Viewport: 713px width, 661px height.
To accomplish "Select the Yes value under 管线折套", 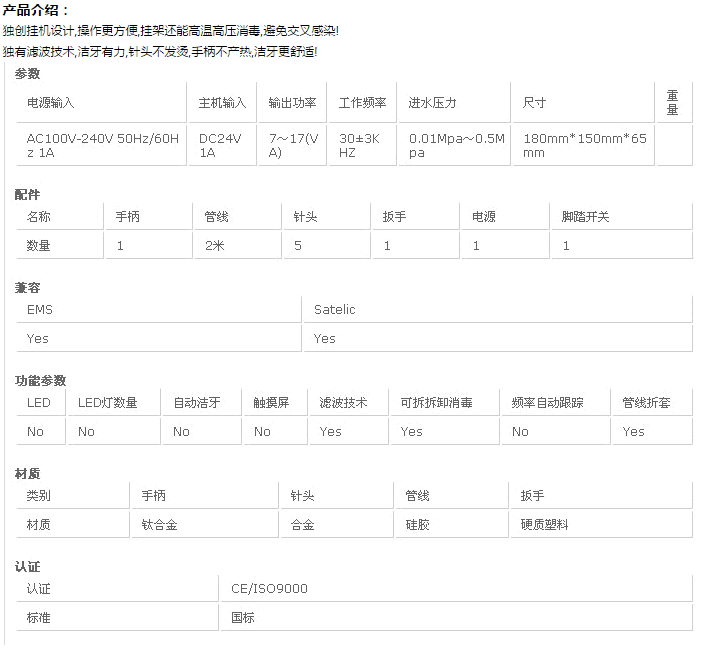I will tap(652, 431).
